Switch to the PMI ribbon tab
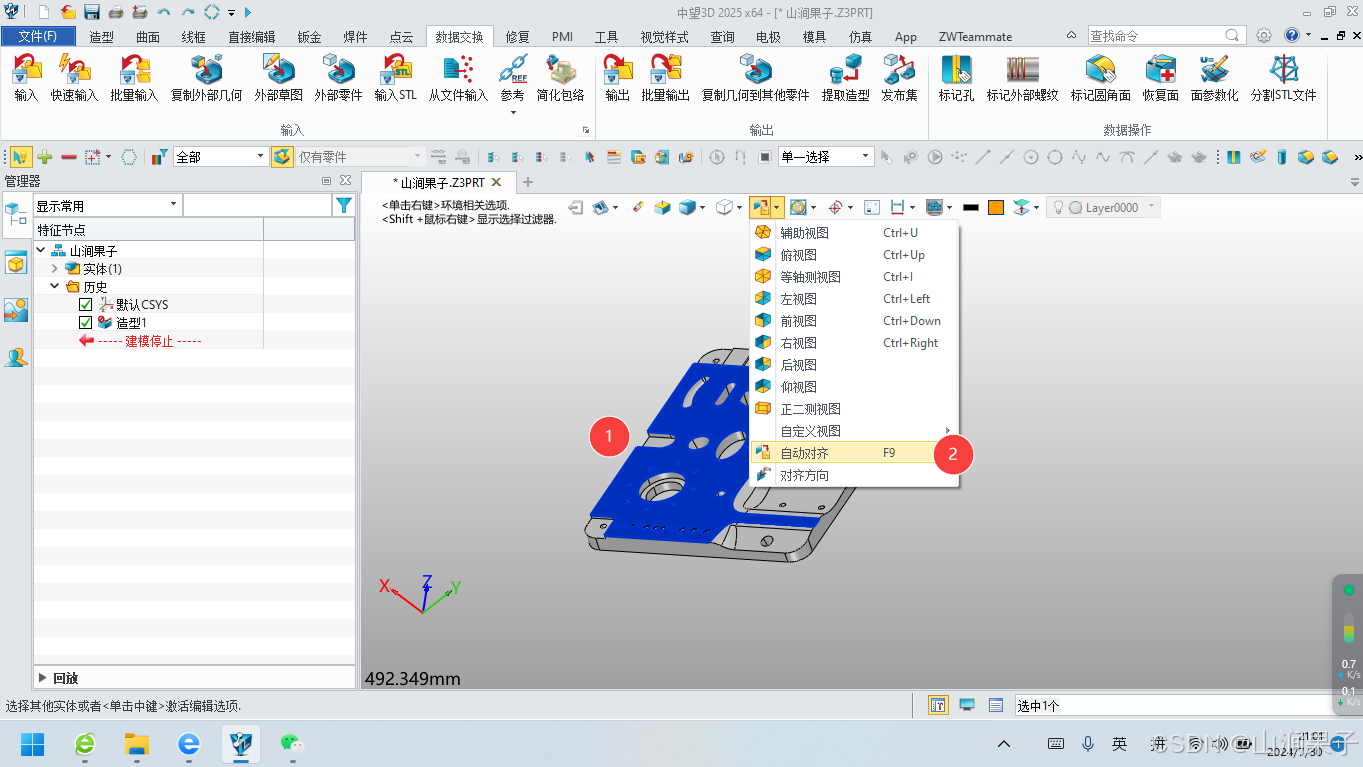1363x767 pixels. pos(562,36)
